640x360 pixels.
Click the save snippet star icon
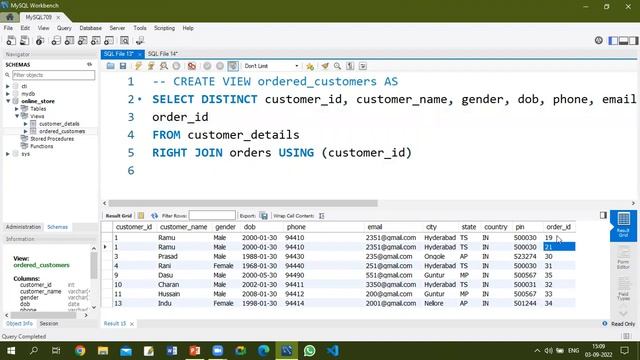click(x=310, y=66)
